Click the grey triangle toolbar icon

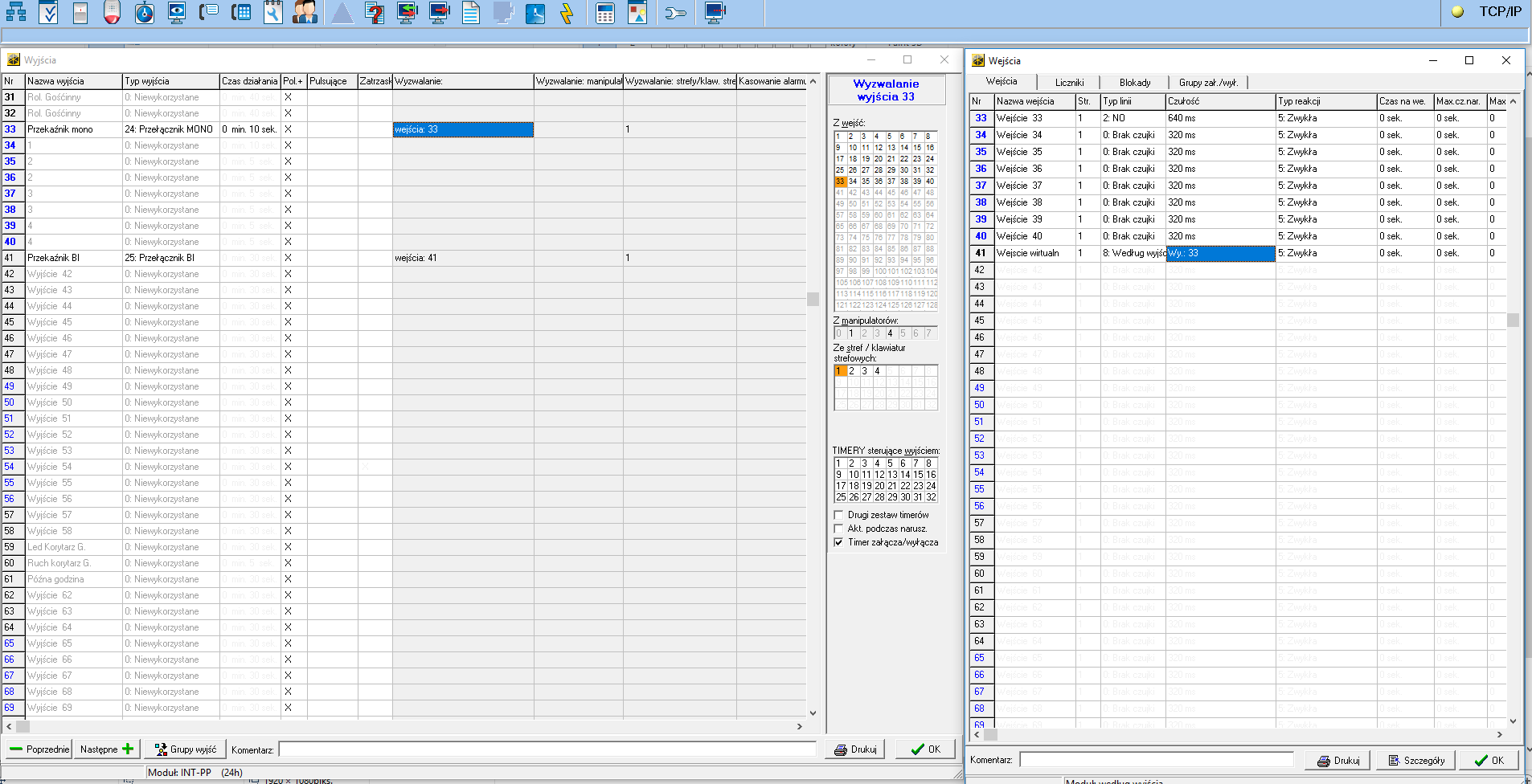[342, 12]
